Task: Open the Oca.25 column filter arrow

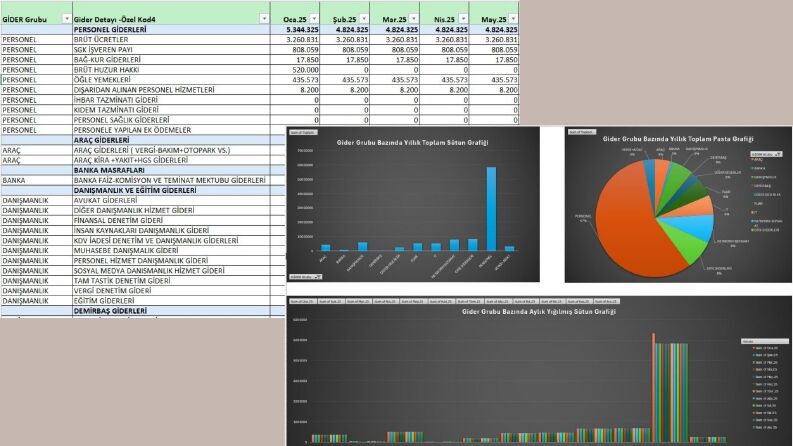Action: [x=314, y=19]
